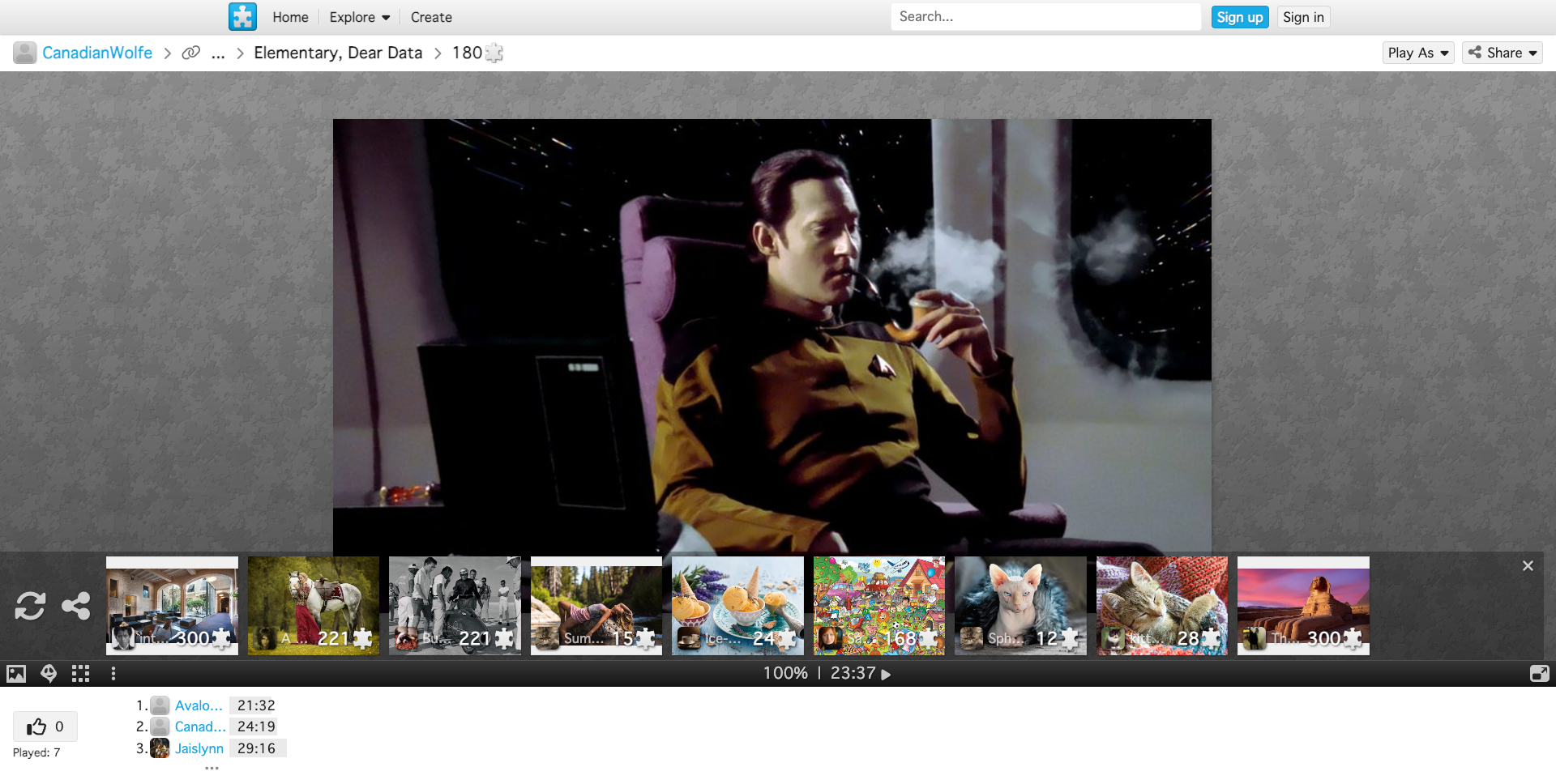Open the Sphynx cat 12-piece puzzle
The width and height of the screenshot is (1556, 784).
point(1020,606)
